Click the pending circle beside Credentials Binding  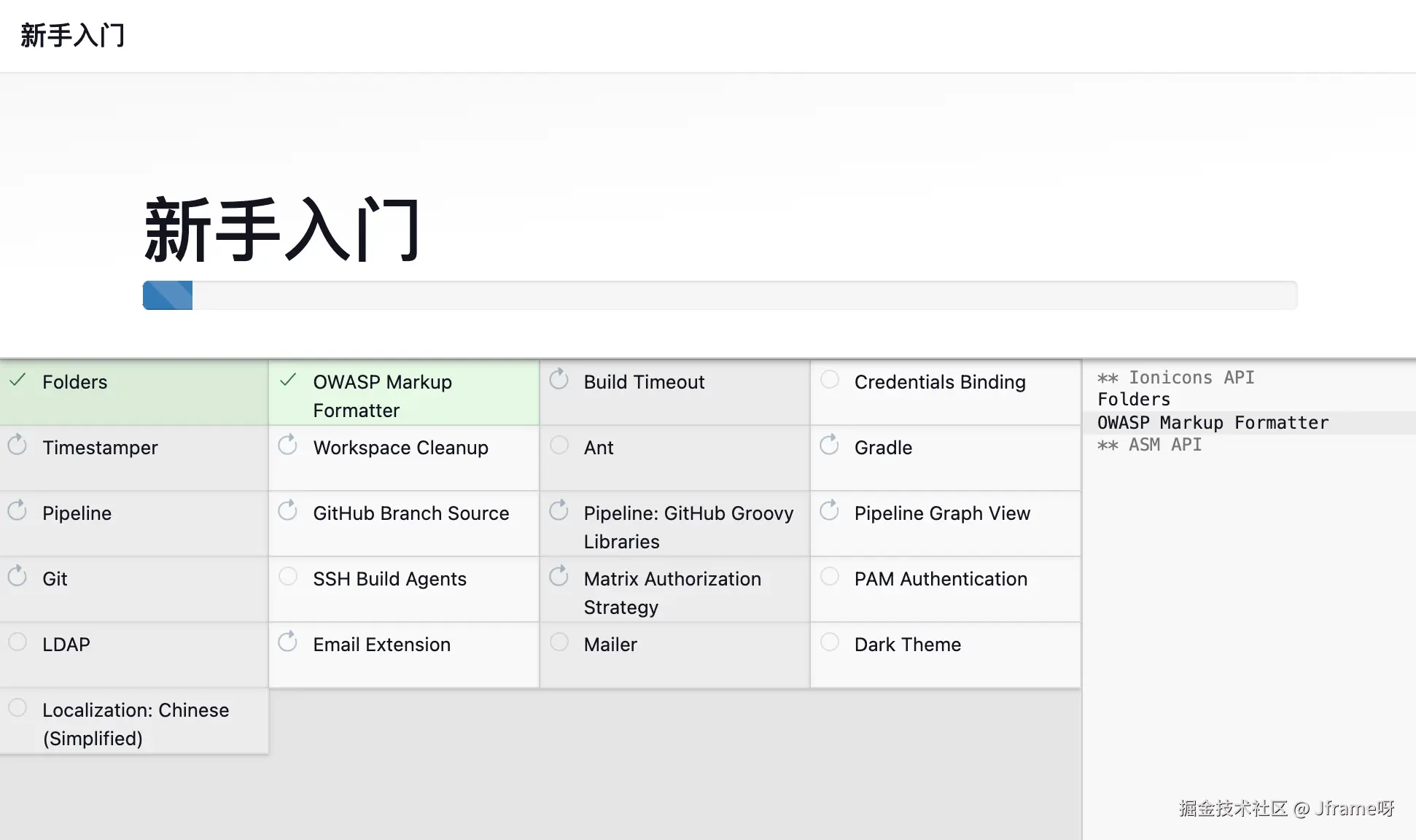(x=830, y=379)
